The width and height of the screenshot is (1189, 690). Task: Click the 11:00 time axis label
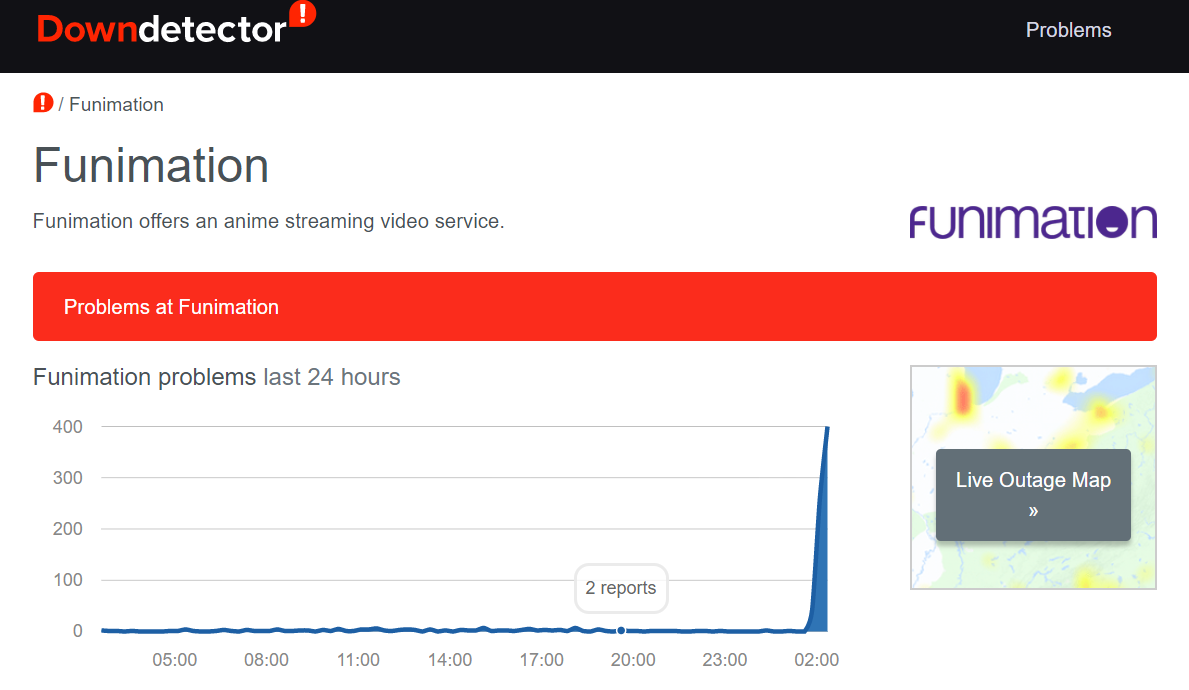point(358,660)
